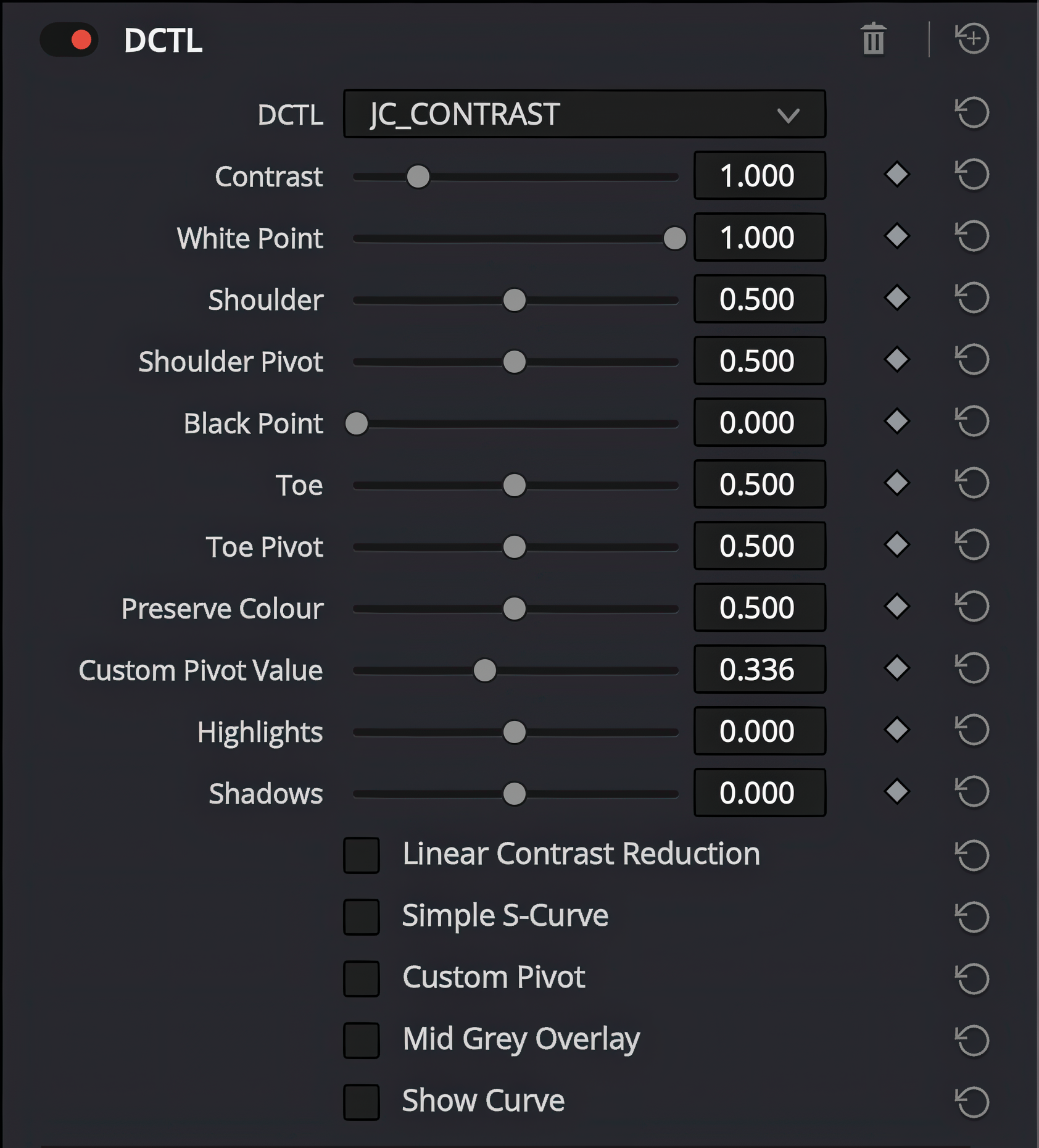The image size is (1039, 1148).
Task: Reset the Show Curve checkbox
Action: pos(972,1102)
